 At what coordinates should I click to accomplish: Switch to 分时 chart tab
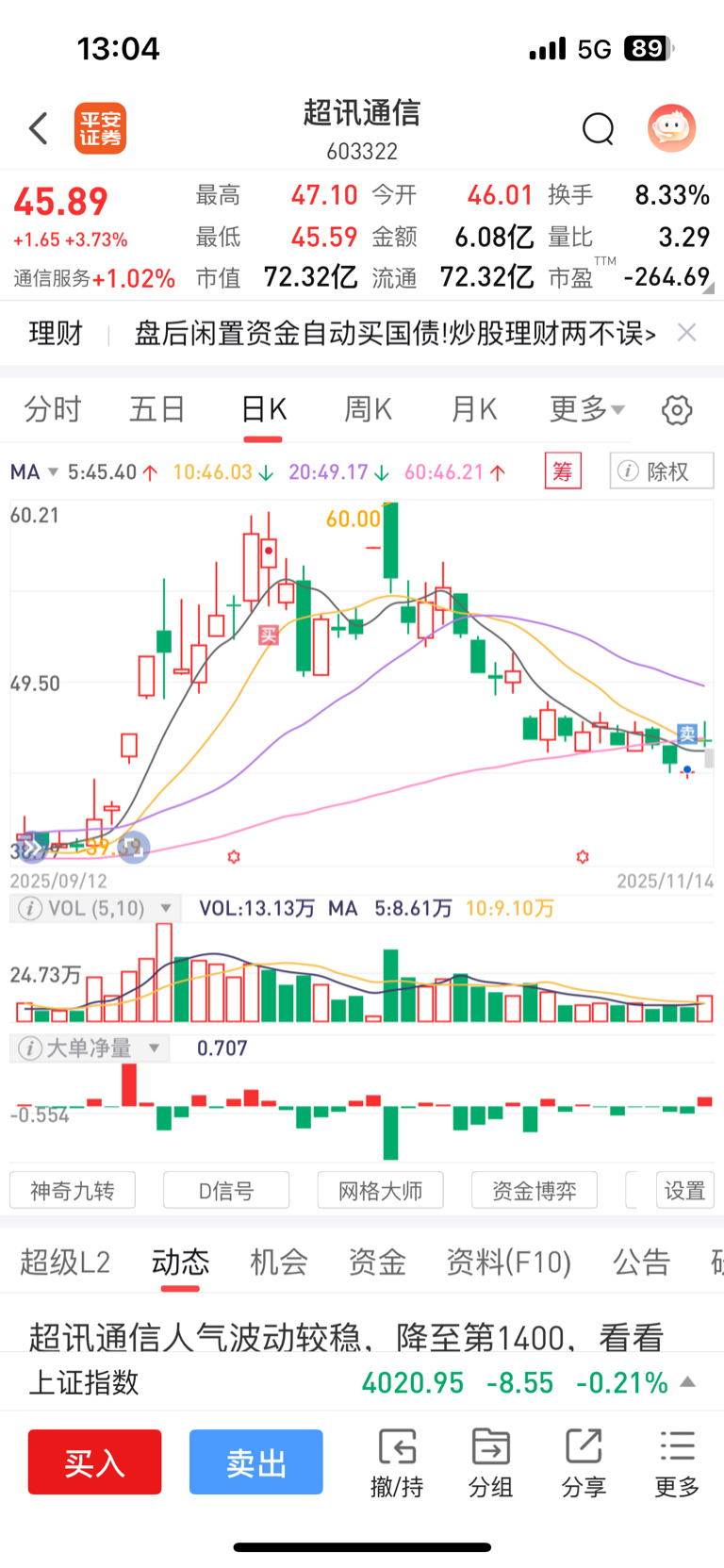tap(53, 409)
